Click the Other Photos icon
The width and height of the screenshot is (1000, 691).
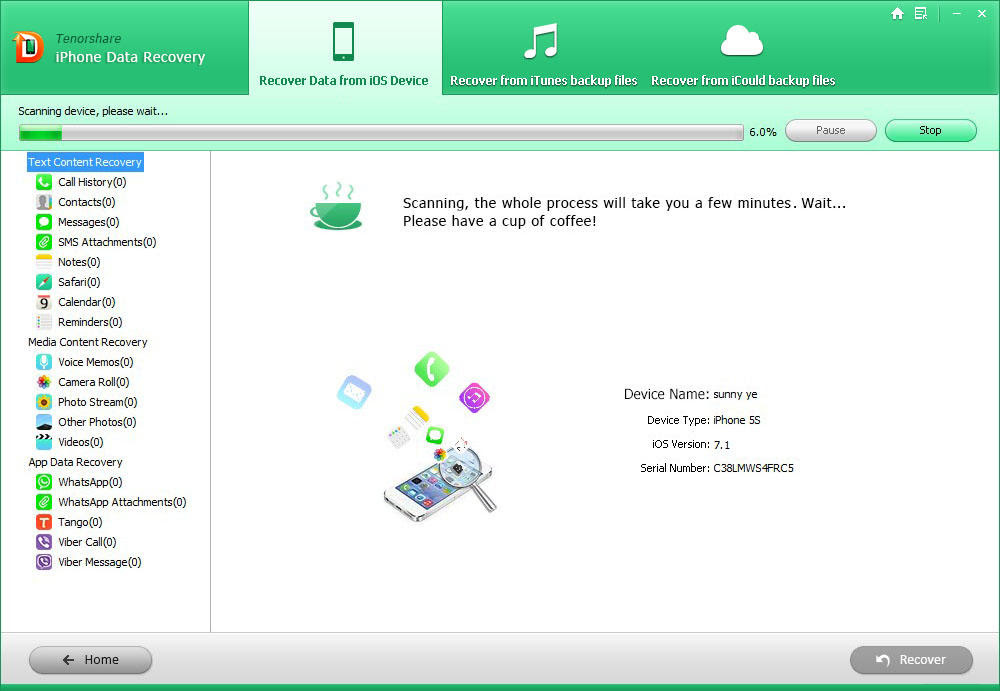coord(43,422)
